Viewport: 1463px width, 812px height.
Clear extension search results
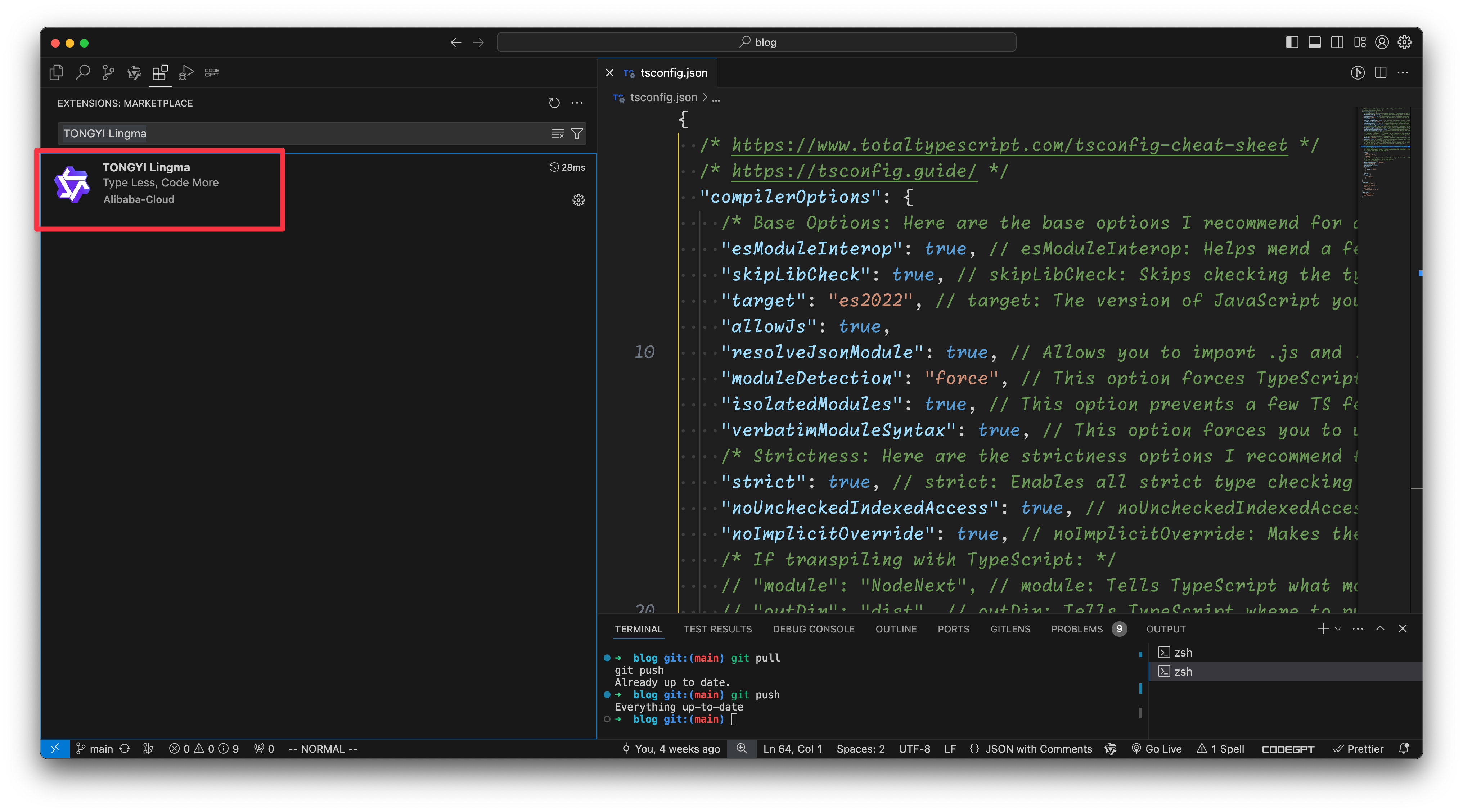pyautogui.click(x=558, y=134)
